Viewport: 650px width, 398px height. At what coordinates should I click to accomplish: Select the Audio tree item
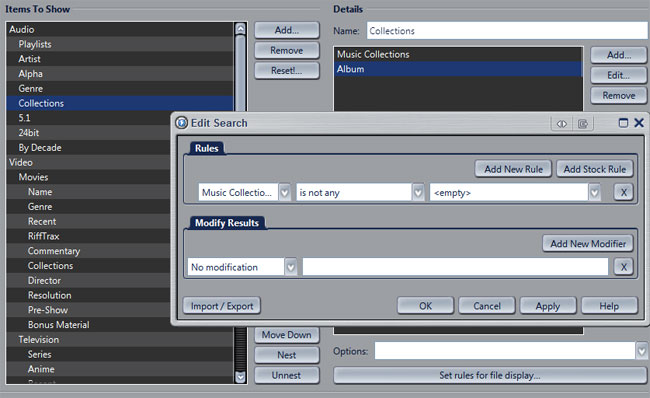(x=120, y=29)
